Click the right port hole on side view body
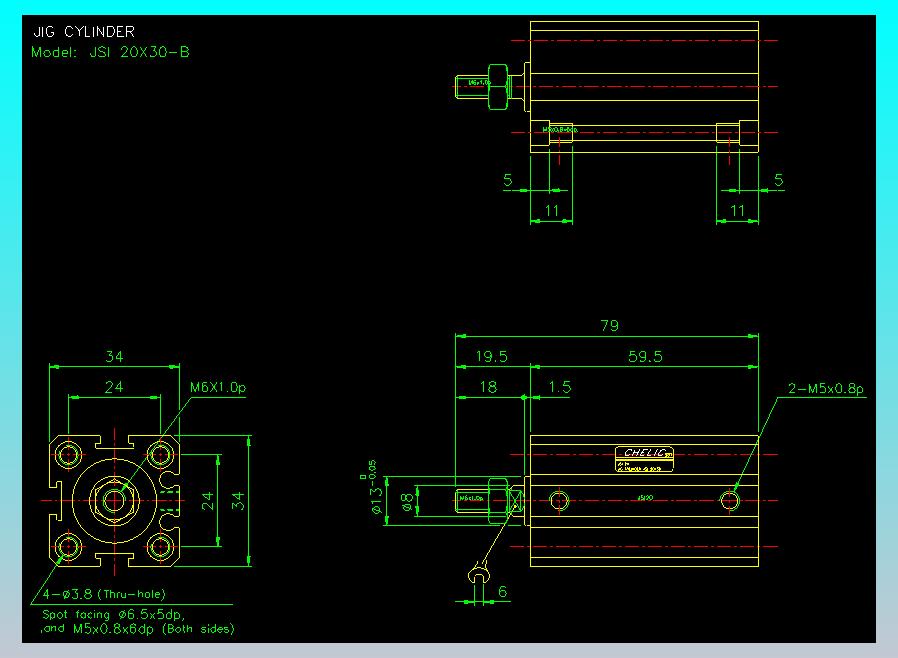Screen dimensions: 898x658 (732, 499)
